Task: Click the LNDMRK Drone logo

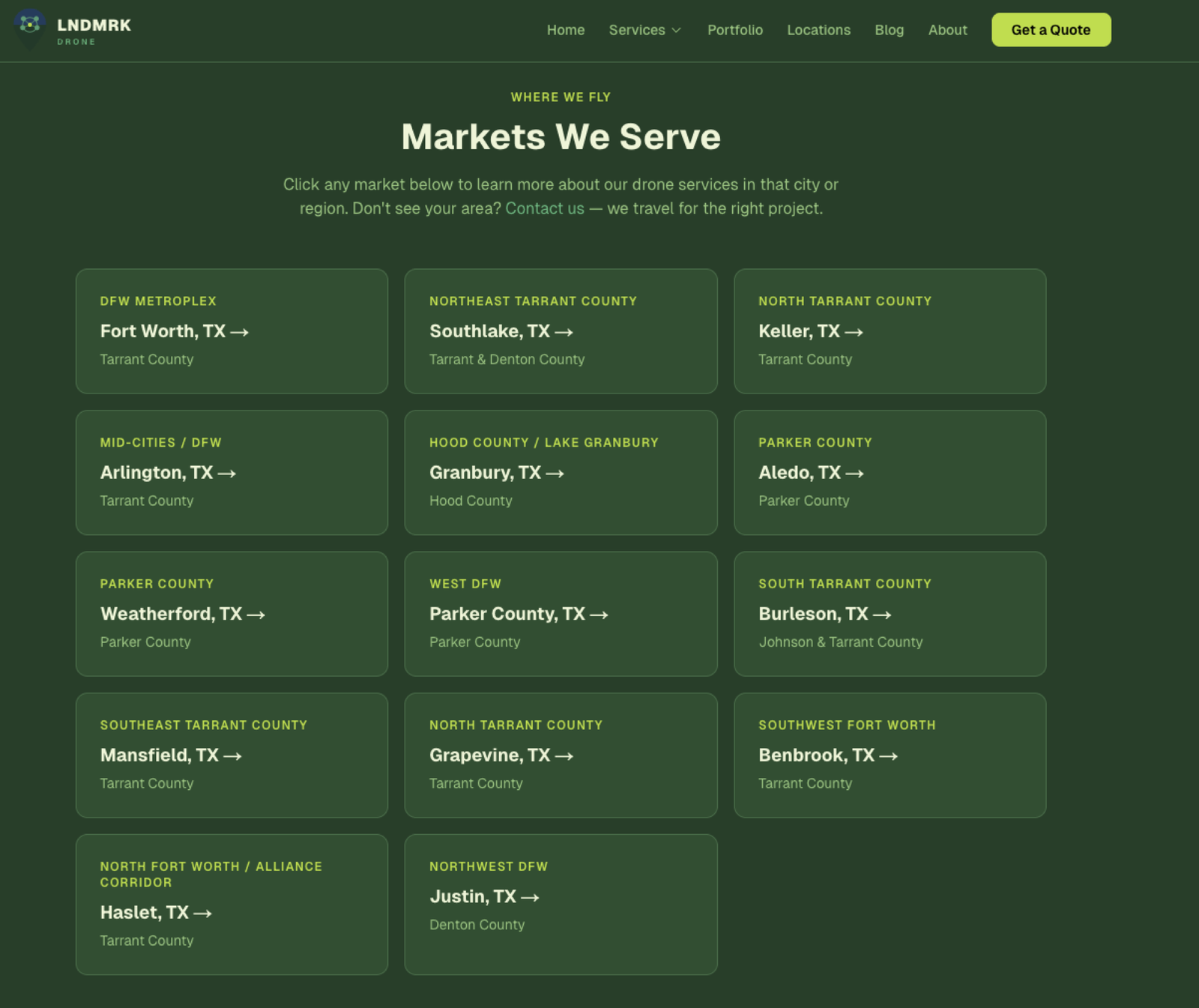Action: pos(73,30)
